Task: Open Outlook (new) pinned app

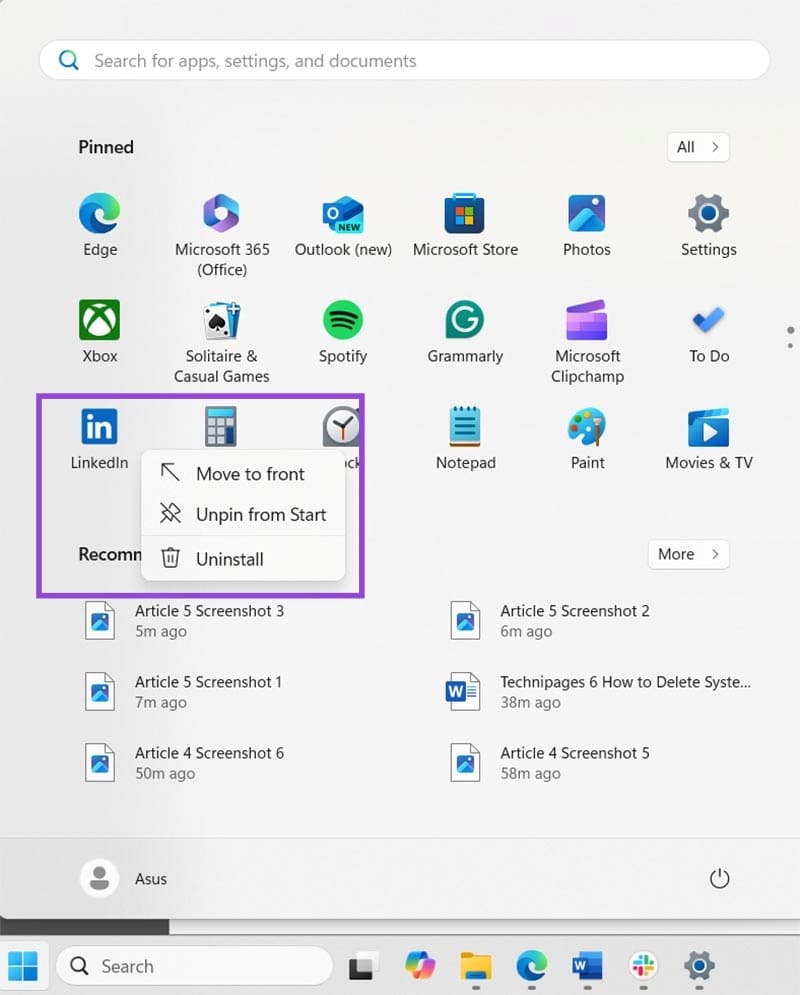Action: [343, 225]
